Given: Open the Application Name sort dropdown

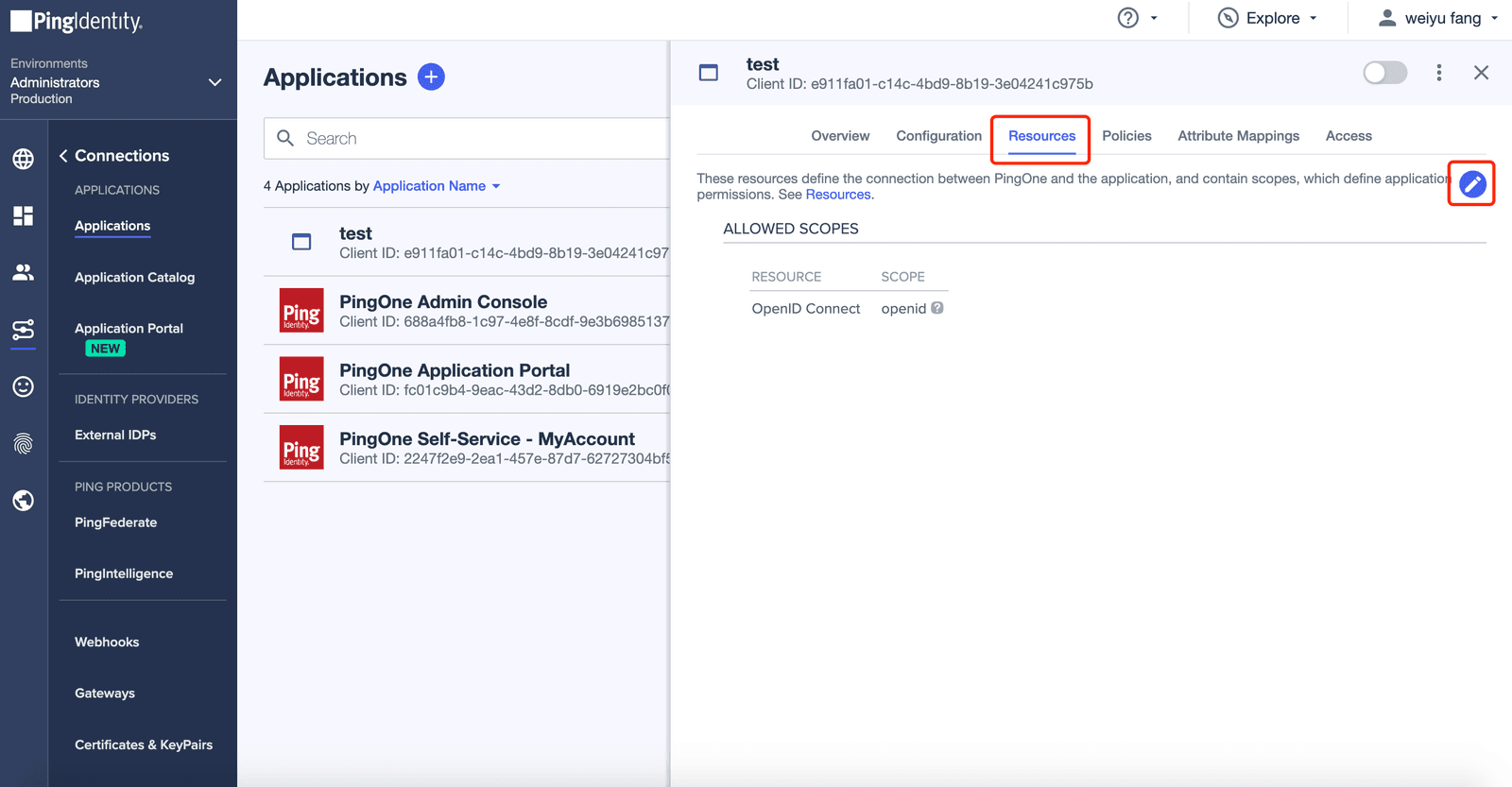Looking at the screenshot, I should click(437, 186).
